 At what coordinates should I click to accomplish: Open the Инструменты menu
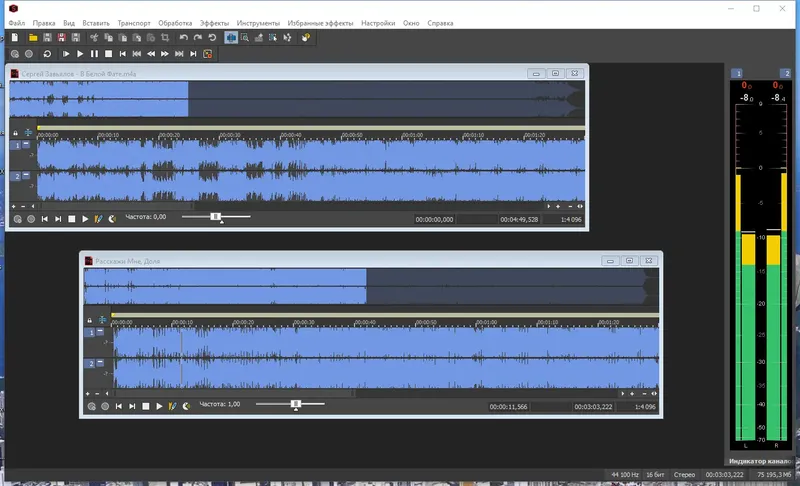click(x=258, y=23)
